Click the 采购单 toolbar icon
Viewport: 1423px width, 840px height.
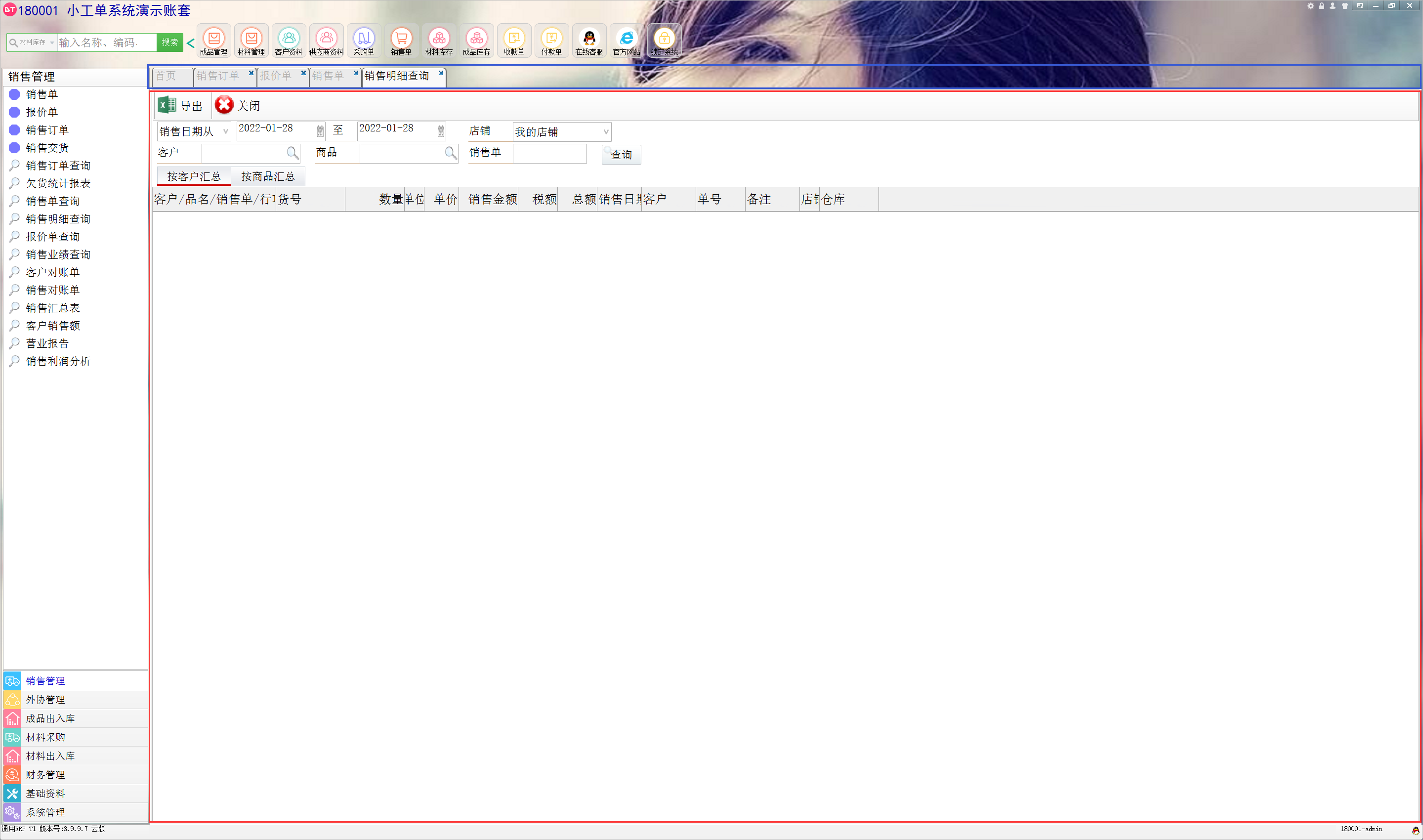tap(363, 39)
